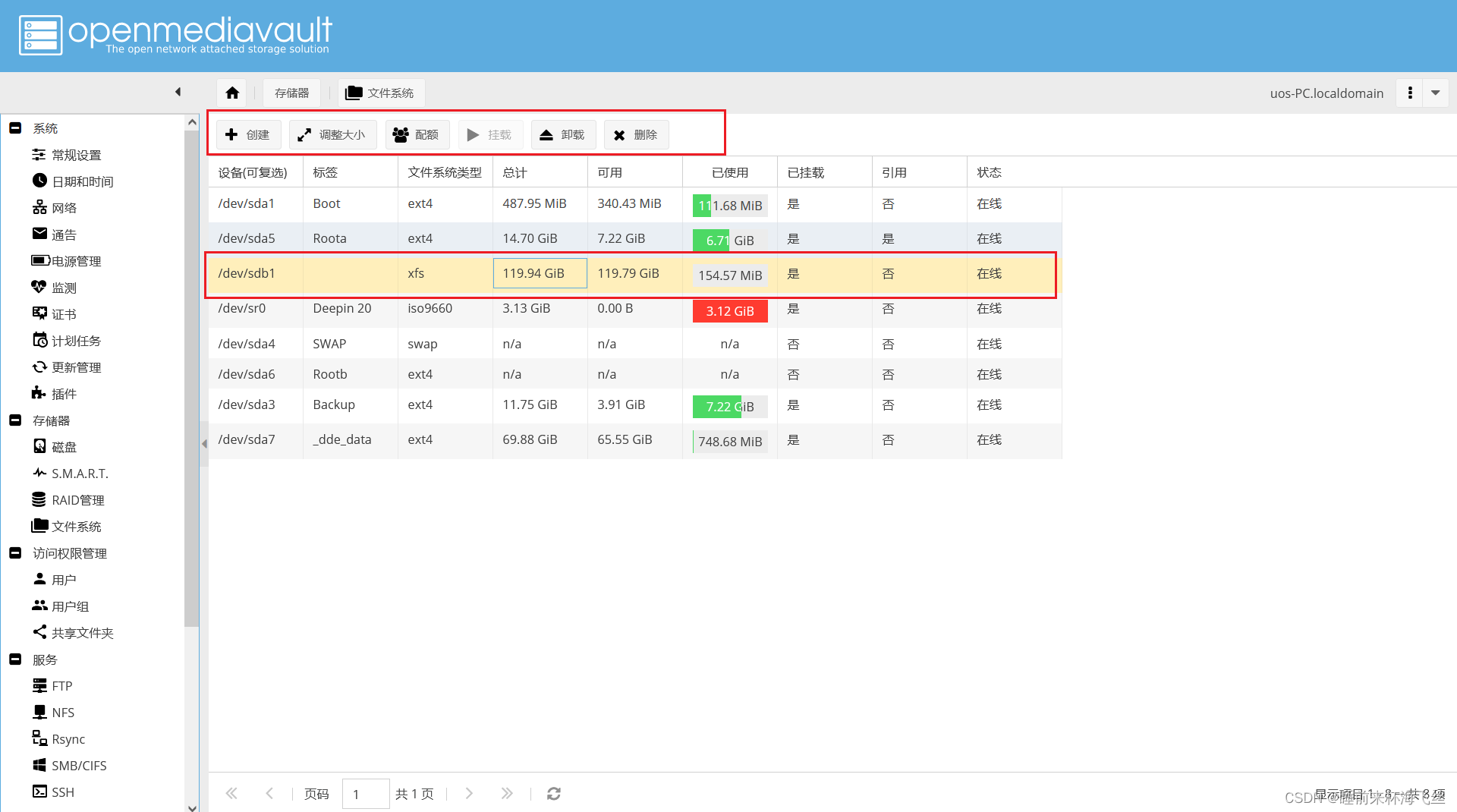The height and width of the screenshot is (812, 1457).
Task: Click the 文件系统 breadcrumb tab
Action: tap(380, 93)
